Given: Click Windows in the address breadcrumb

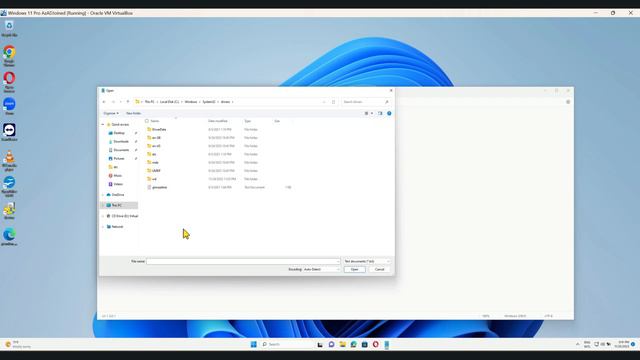Looking at the screenshot, I should [191, 102].
